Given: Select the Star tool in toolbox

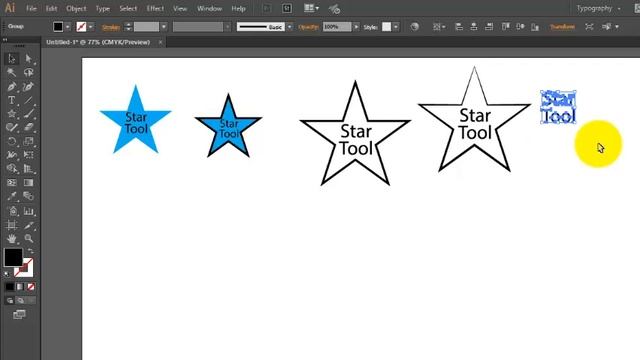Looking at the screenshot, I should pyautogui.click(x=11, y=114).
